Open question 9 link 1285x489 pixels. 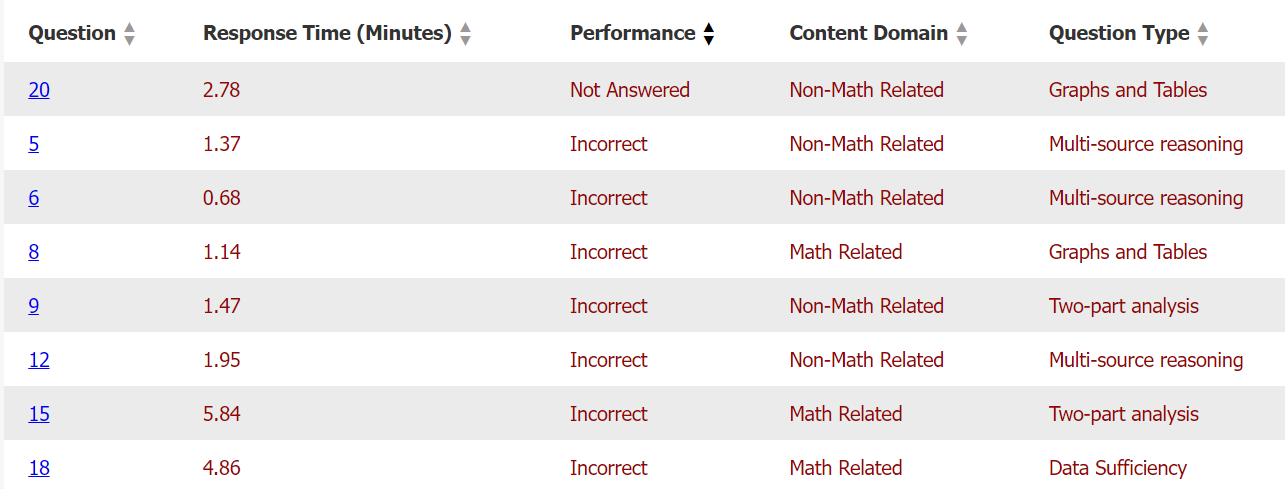[34, 306]
